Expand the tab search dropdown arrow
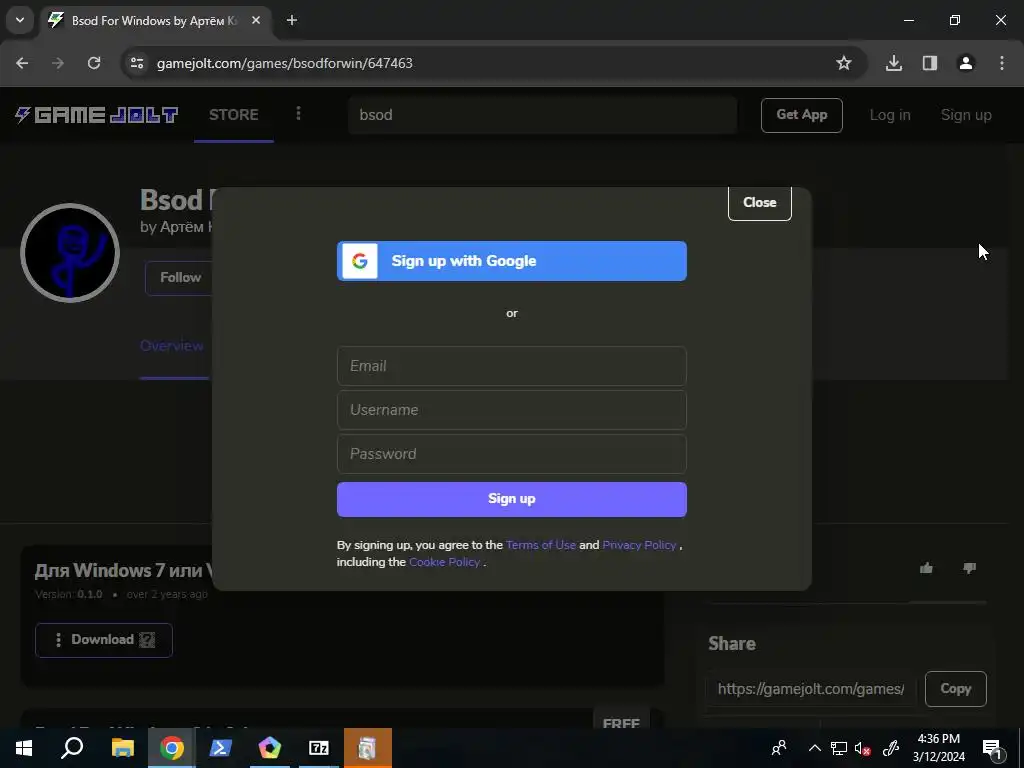The height and width of the screenshot is (768, 1024). click(x=20, y=20)
